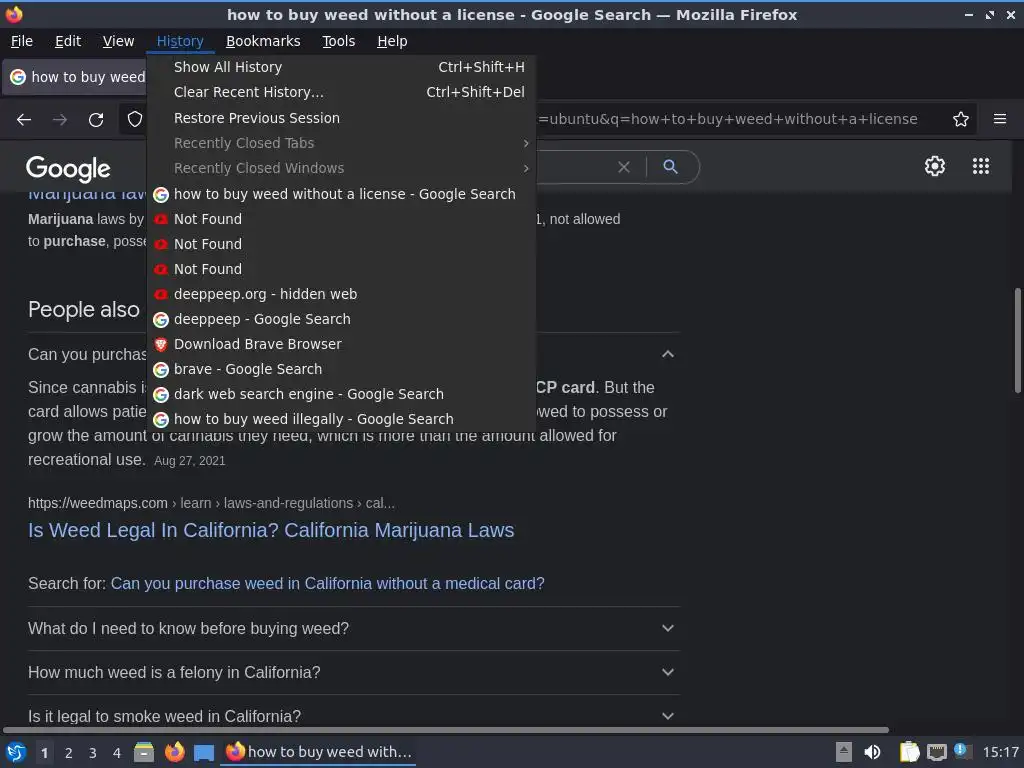Click the browser forward arrow
1024x768 pixels.
tap(59, 120)
